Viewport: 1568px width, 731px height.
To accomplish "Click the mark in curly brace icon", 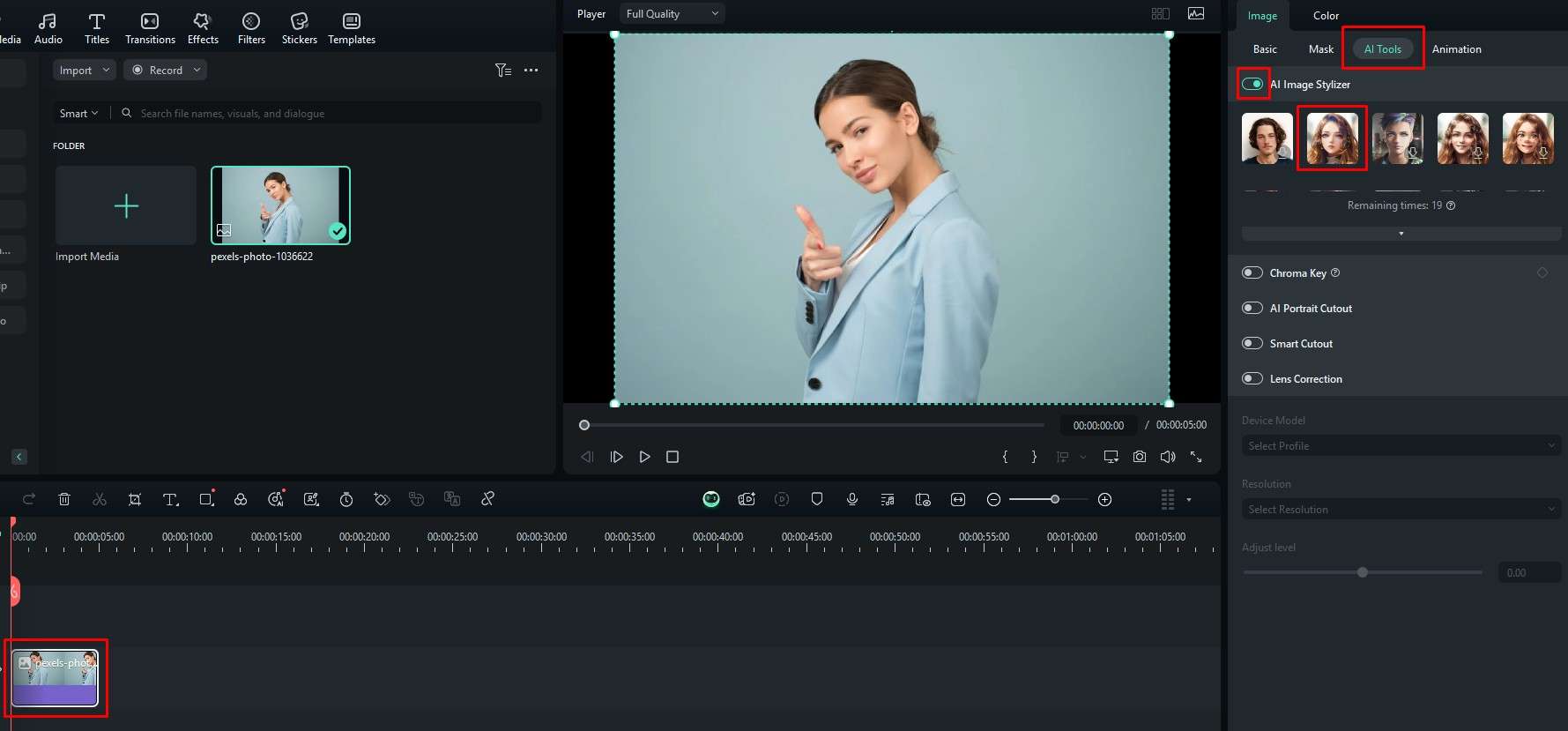I will pyautogui.click(x=1005, y=457).
